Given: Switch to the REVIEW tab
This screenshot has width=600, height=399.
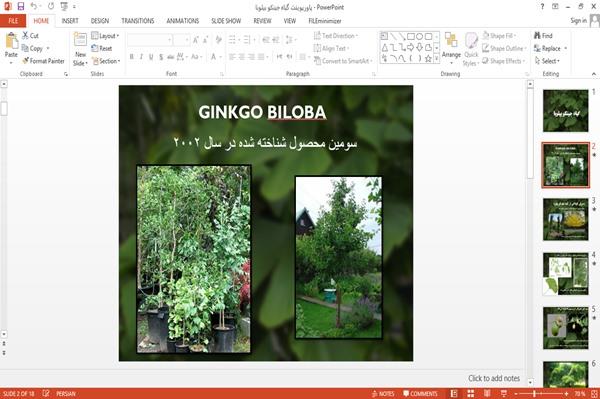Looking at the screenshot, I should pyautogui.click(x=262, y=21).
